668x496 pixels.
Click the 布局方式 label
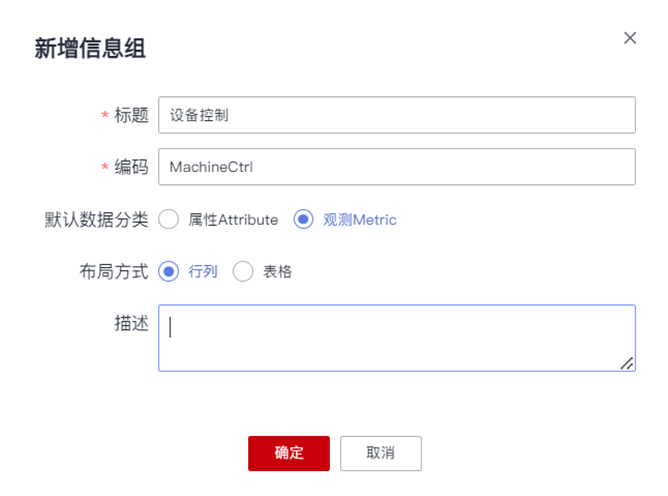point(114,271)
